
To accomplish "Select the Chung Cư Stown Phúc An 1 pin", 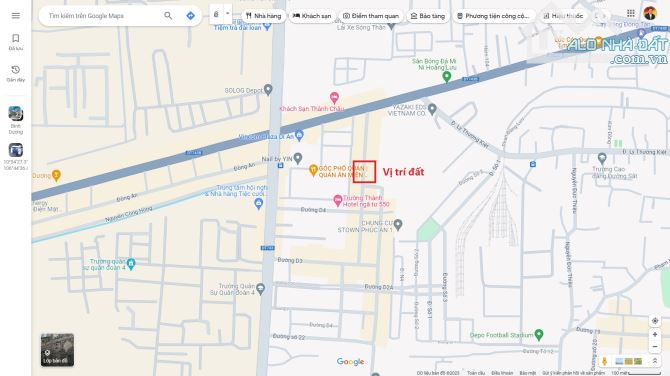I will (398, 224).
